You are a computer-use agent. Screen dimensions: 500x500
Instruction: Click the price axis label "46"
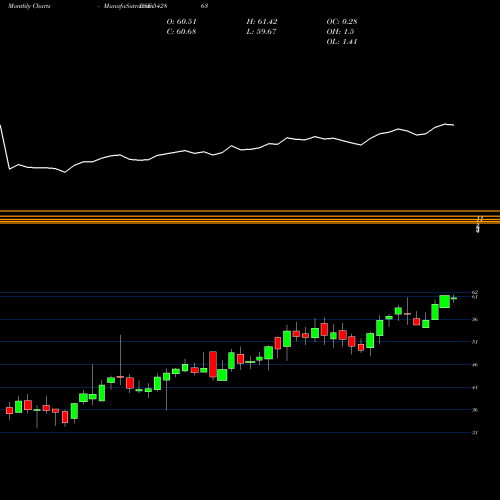475,365
